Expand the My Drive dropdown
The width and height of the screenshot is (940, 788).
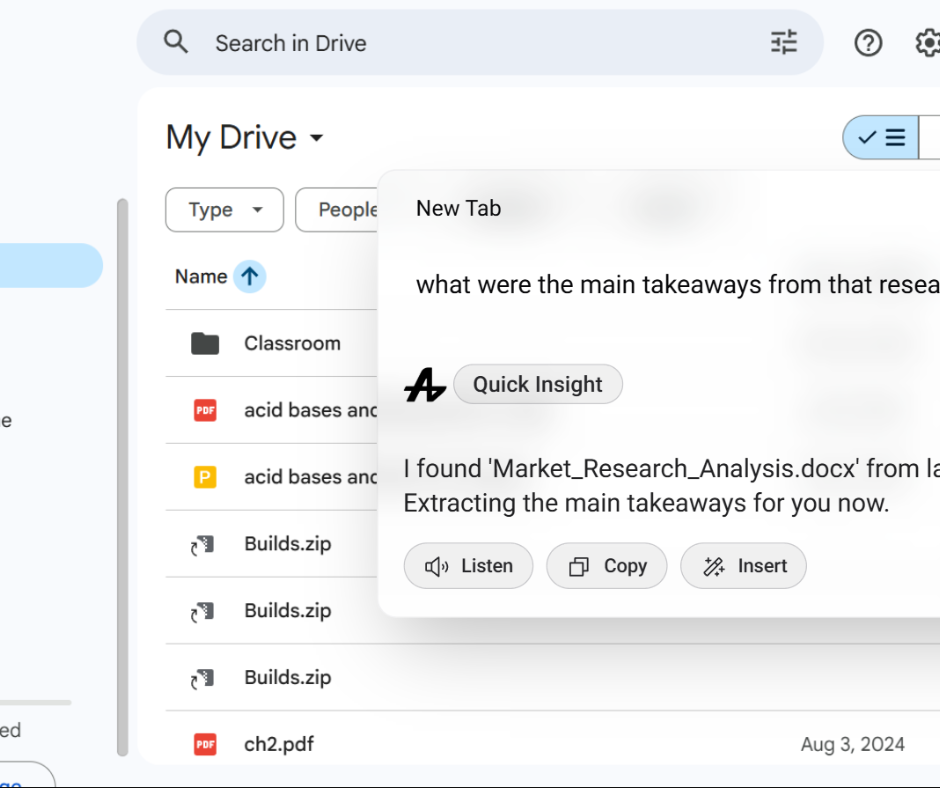coord(316,138)
